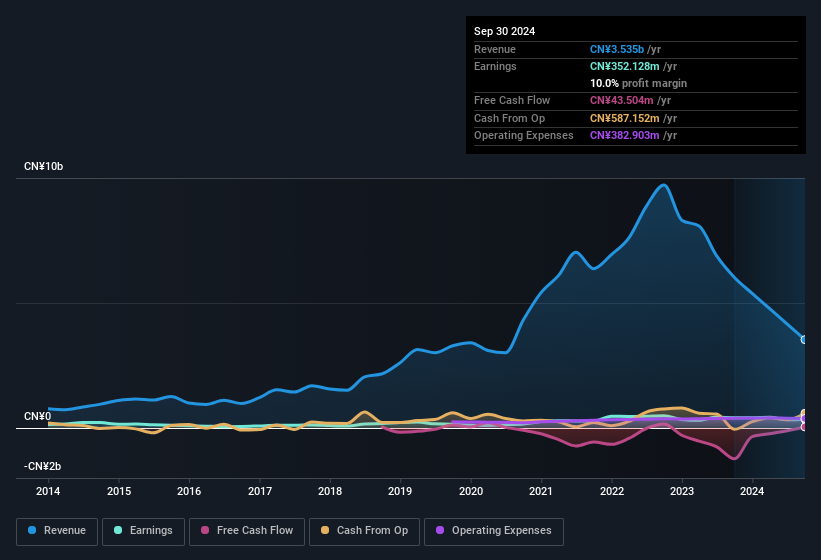
Task: Select the 2021 x-axis label
Action: [541, 491]
